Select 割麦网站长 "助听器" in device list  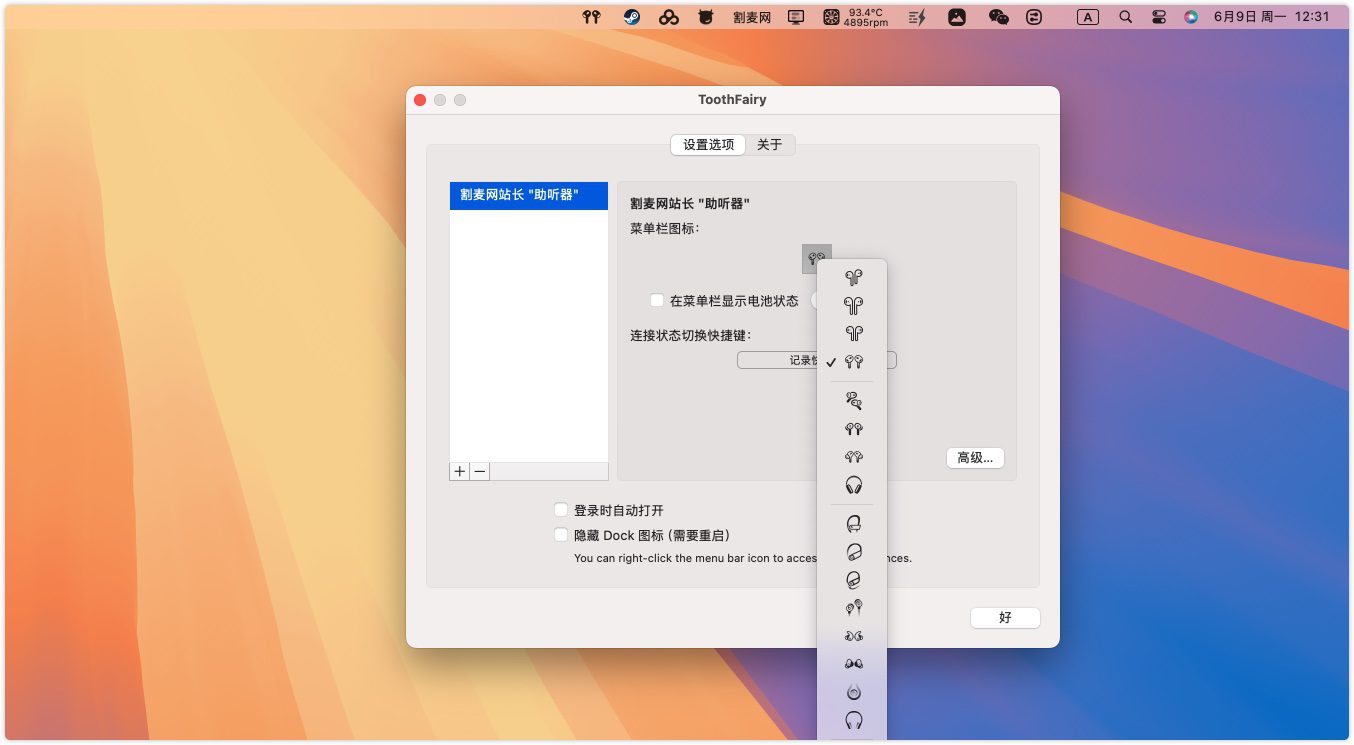528,195
